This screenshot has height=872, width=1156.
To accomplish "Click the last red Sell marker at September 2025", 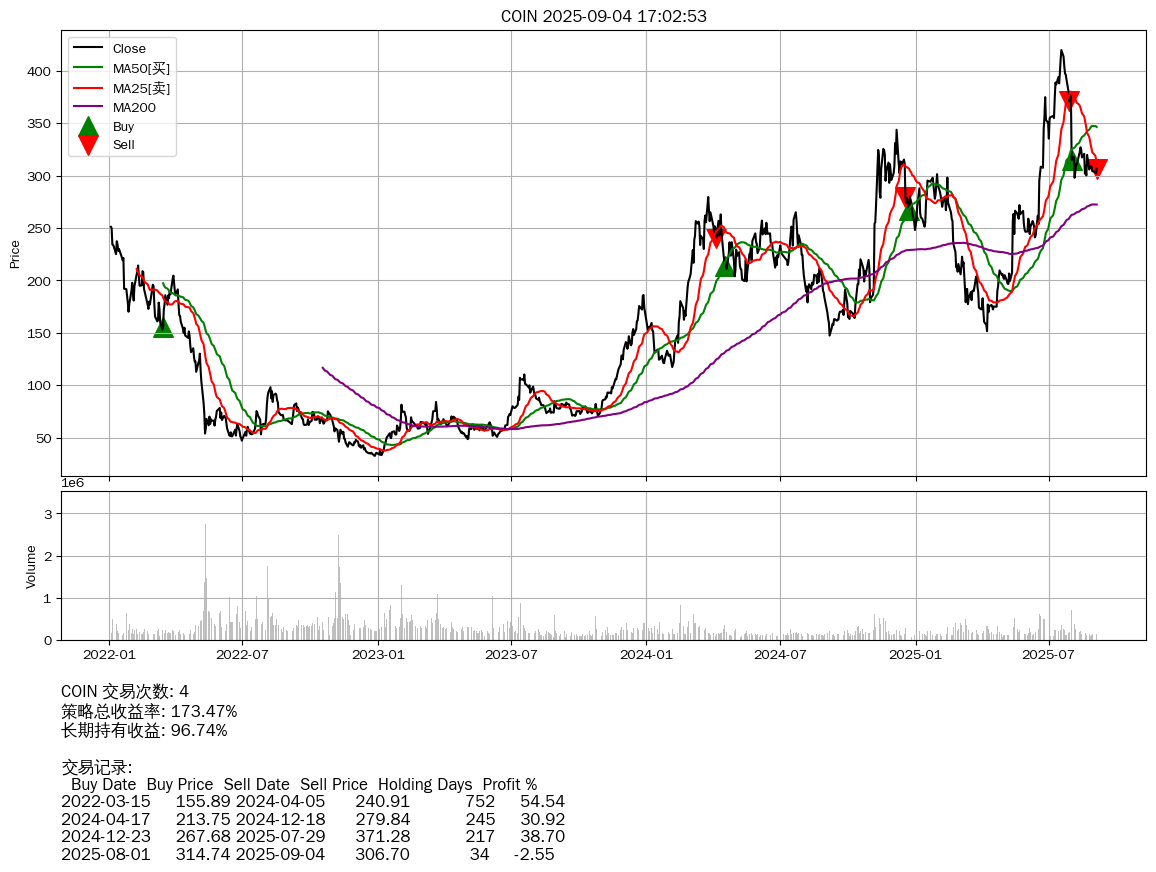I will coord(1097,168).
